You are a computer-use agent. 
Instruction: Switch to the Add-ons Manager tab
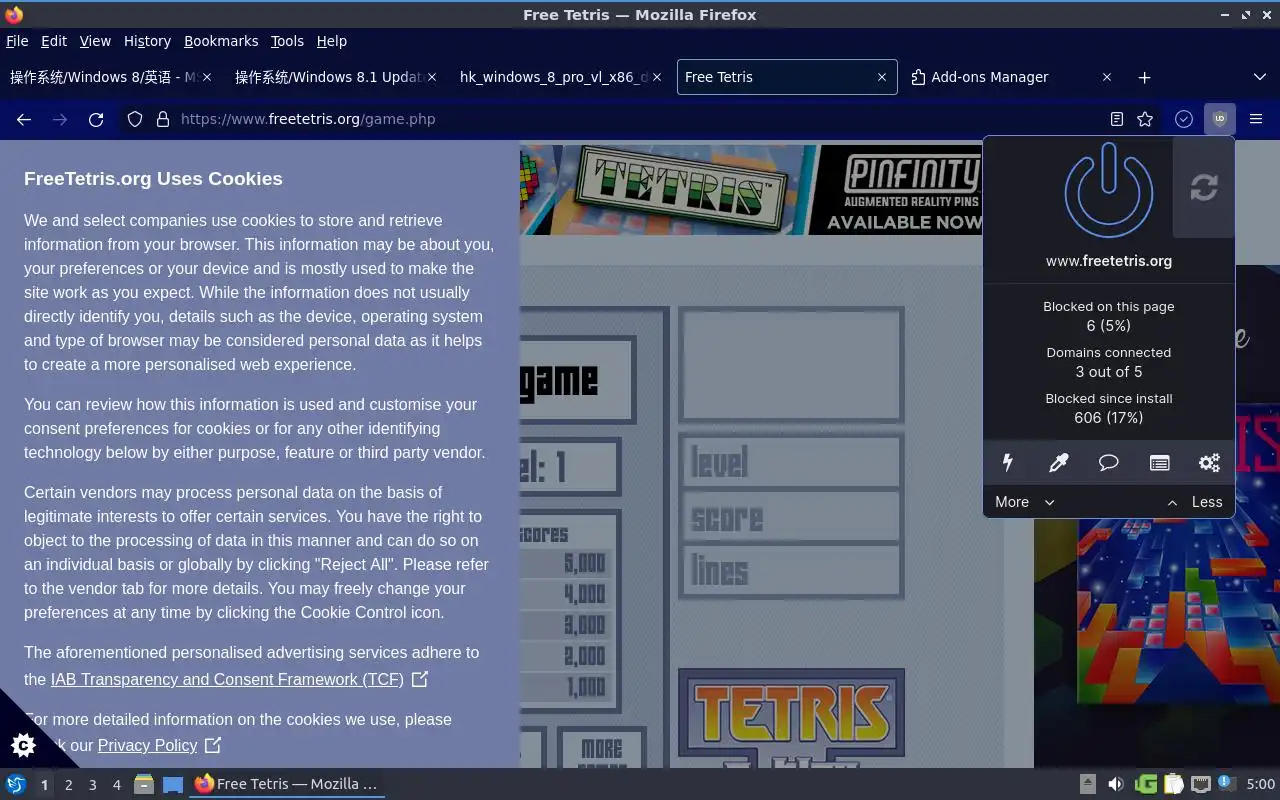point(1013,77)
